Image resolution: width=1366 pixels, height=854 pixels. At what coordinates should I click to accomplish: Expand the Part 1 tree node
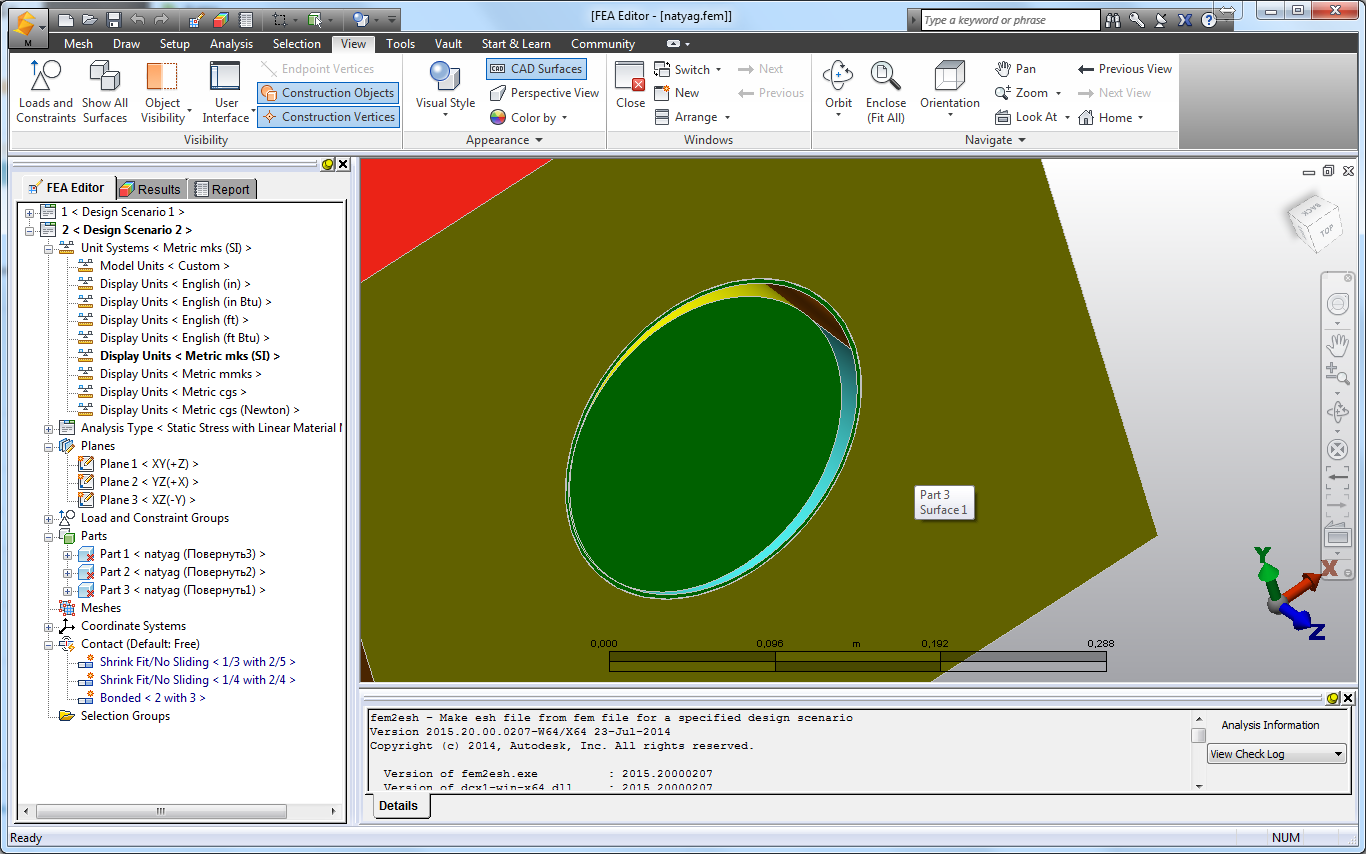pyautogui.click(x=68, y=554)
